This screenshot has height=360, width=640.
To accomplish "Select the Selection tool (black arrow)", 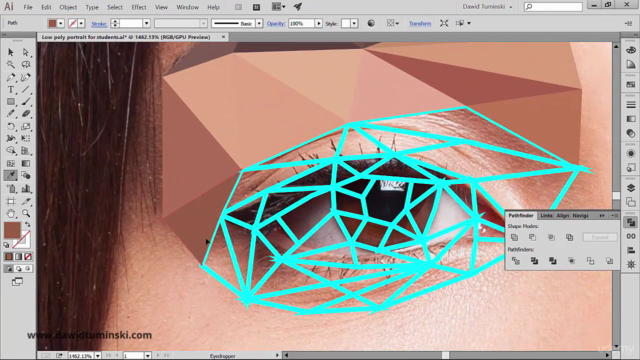I will tap(11, 52).
